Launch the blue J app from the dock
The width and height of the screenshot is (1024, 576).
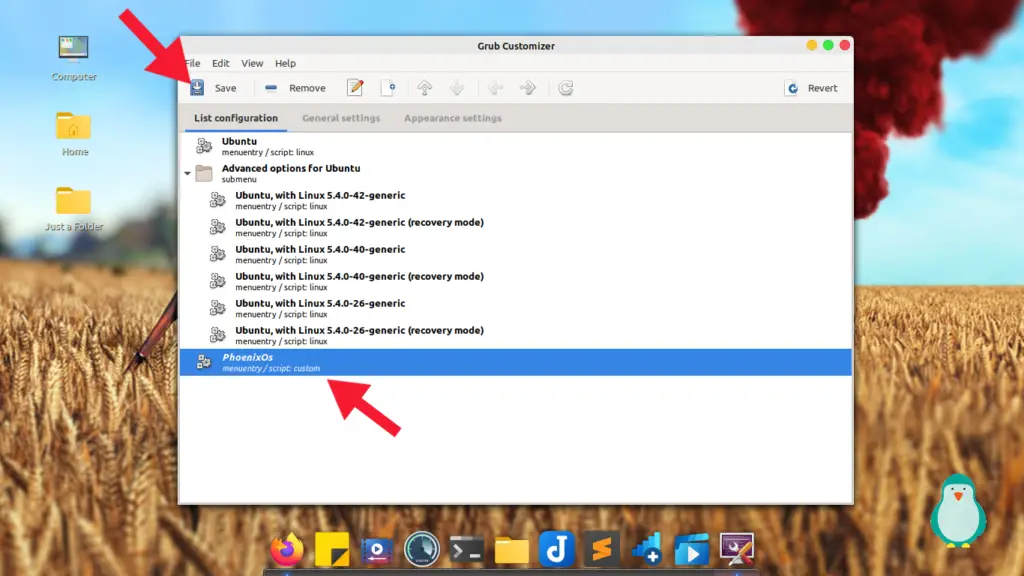556,549
